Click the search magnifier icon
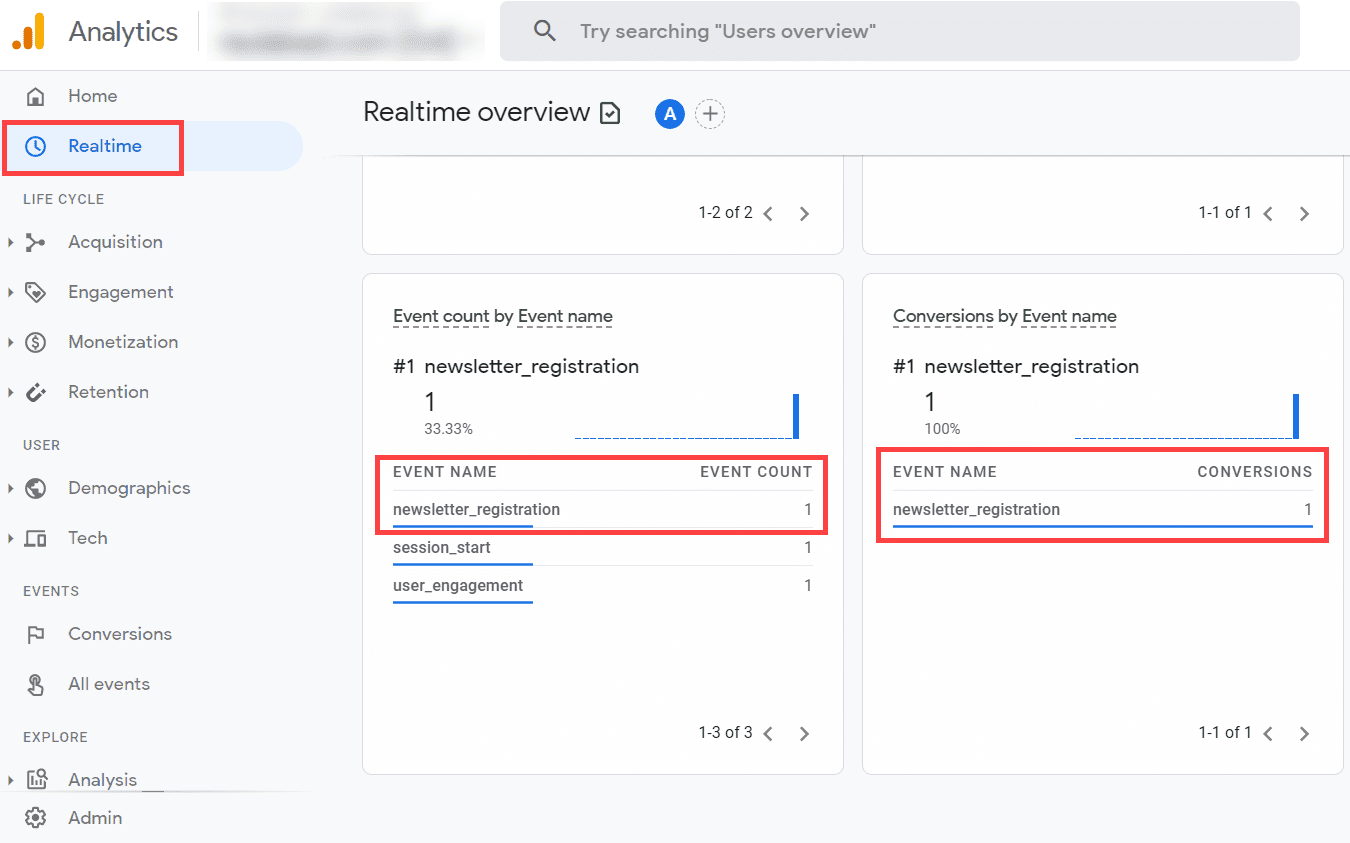The width and height of the screenshot is (1350, 843). (x=545, y=31)
